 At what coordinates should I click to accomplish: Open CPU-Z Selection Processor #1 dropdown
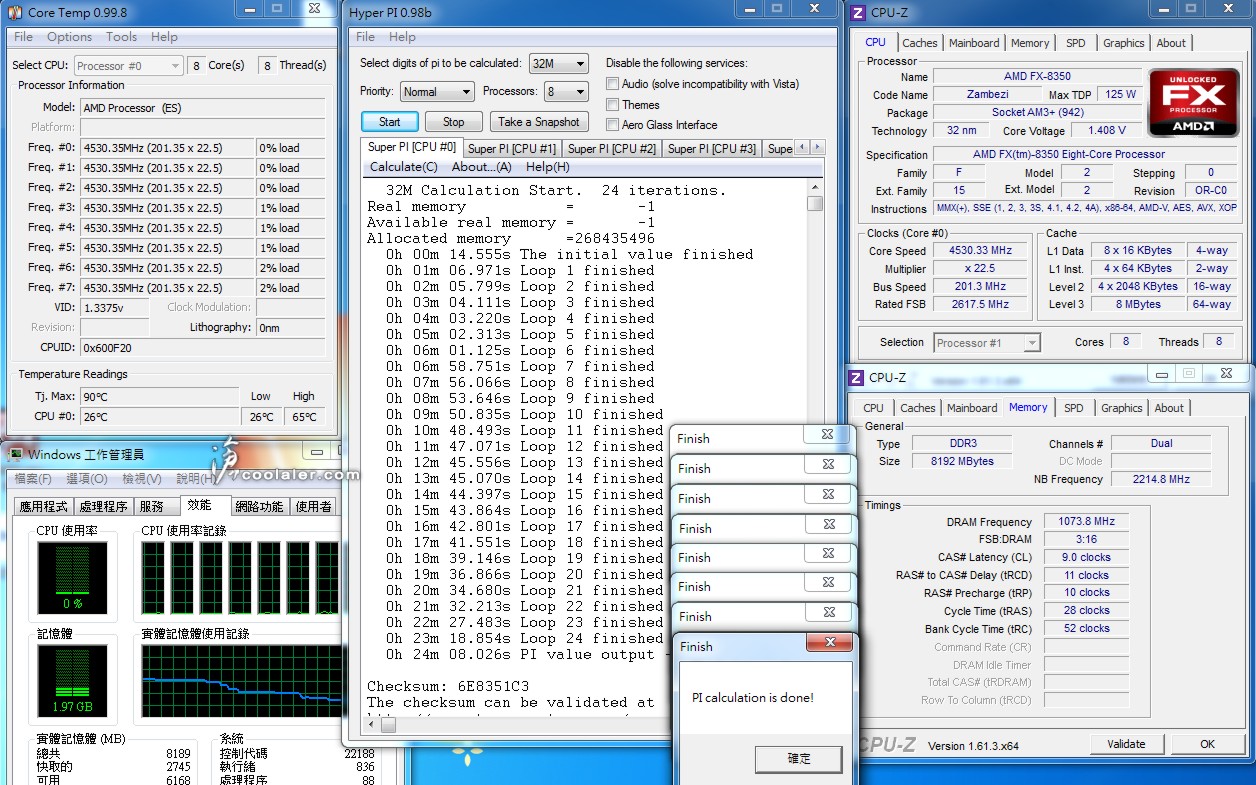987,343
